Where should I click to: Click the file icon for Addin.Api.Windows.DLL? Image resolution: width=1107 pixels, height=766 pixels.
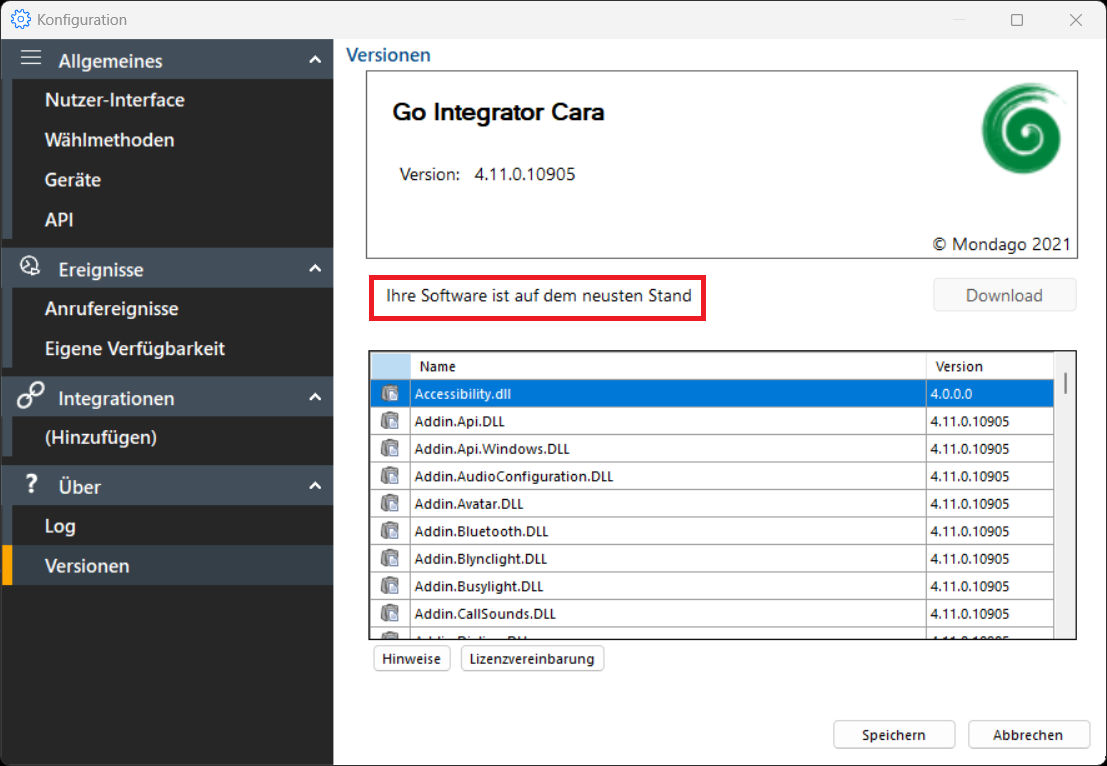(x=390, y=449)
